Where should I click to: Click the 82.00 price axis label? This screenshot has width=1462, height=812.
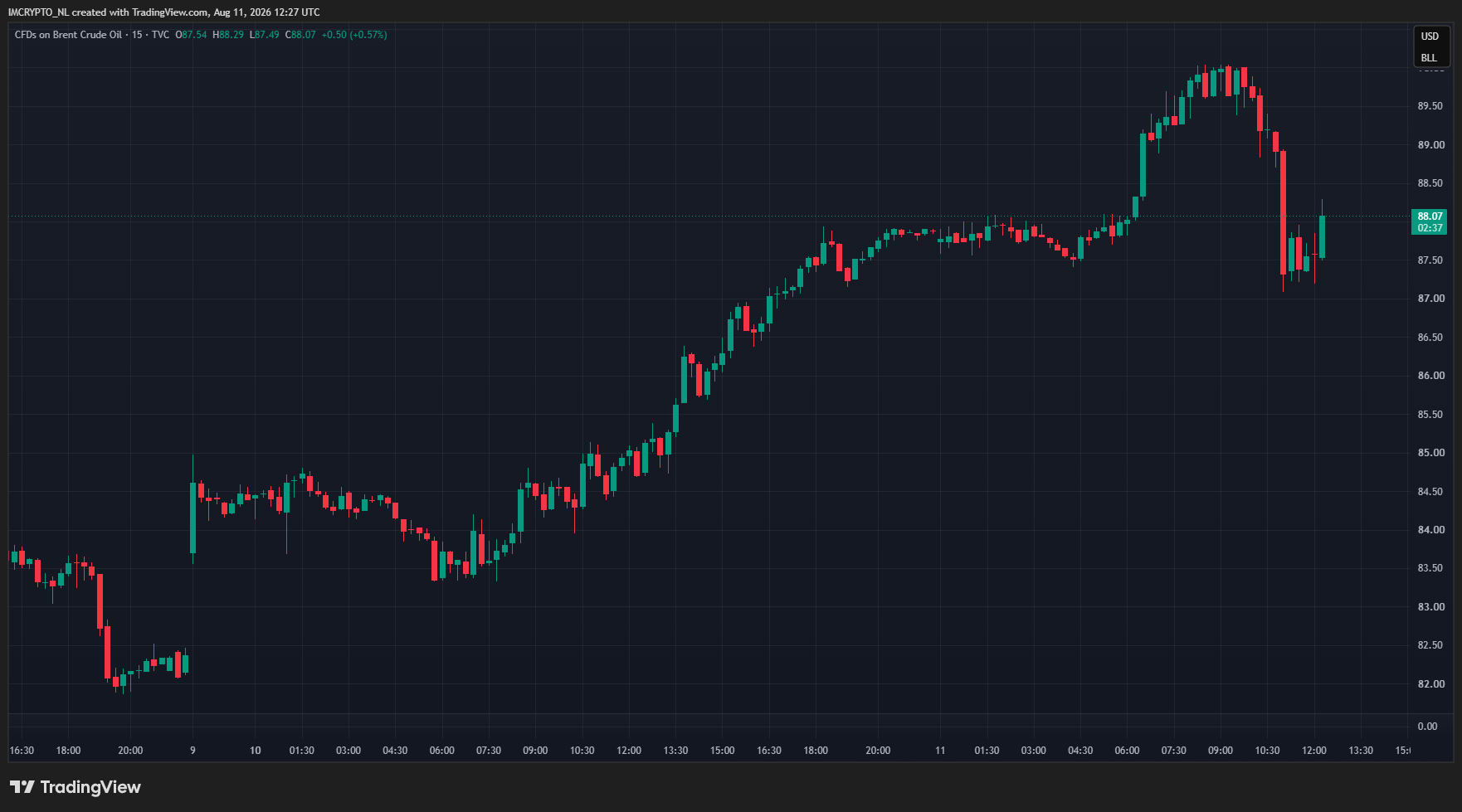click(x=1430, y=684)
